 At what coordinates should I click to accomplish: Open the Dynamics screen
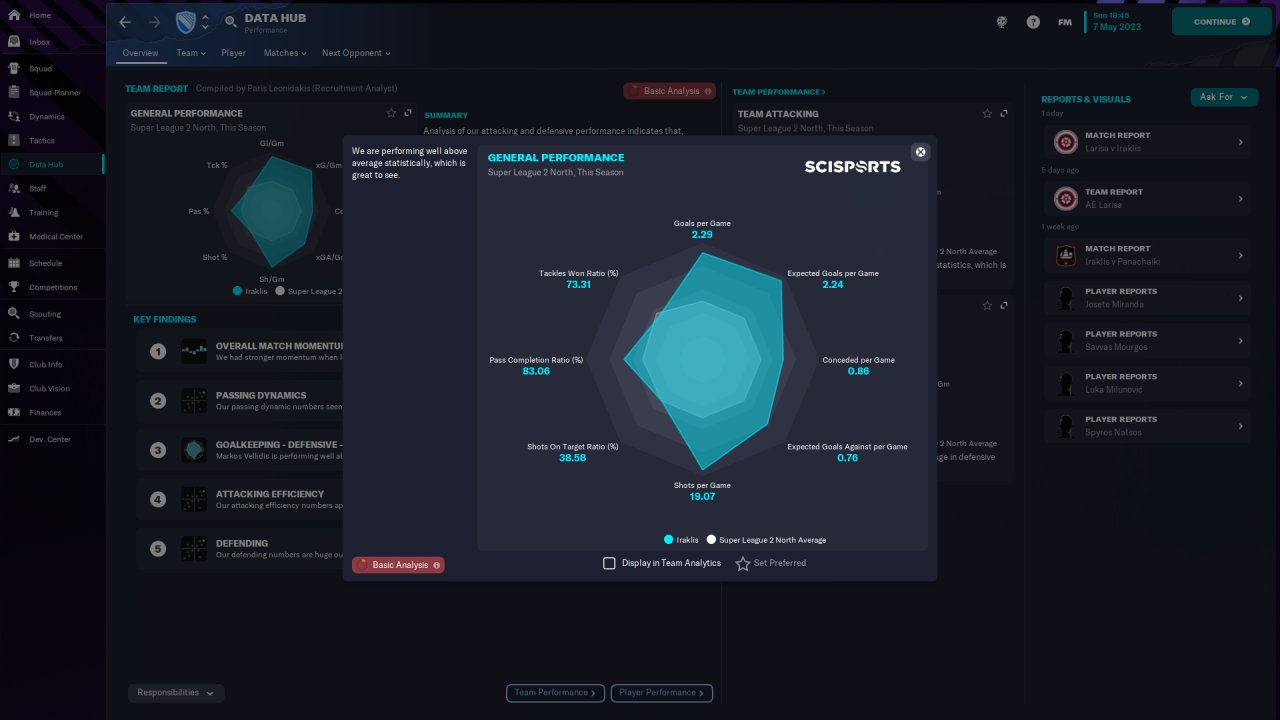click(52, 117)
